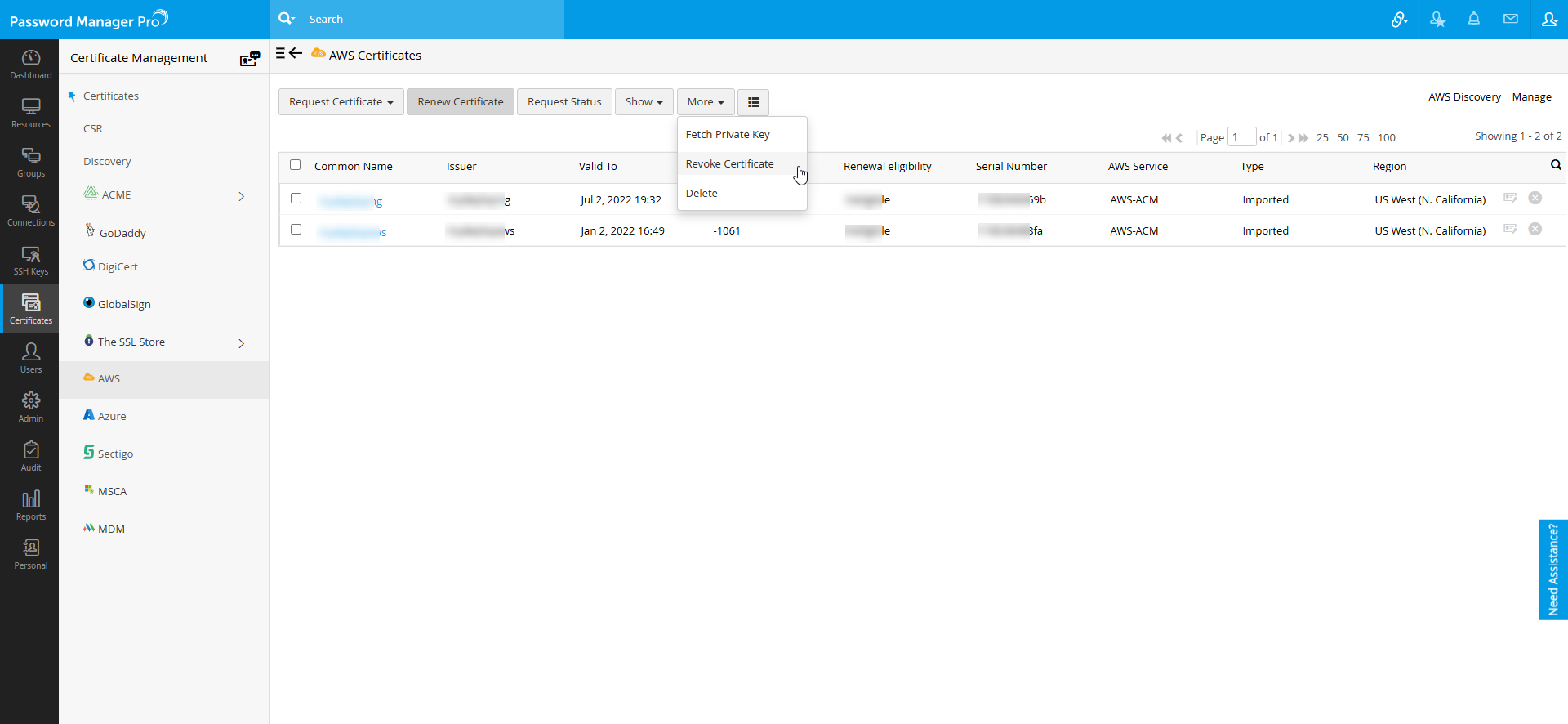Click the user-star icon in top bar
The image size is (1568, 724).
[x=1437, y=20]
